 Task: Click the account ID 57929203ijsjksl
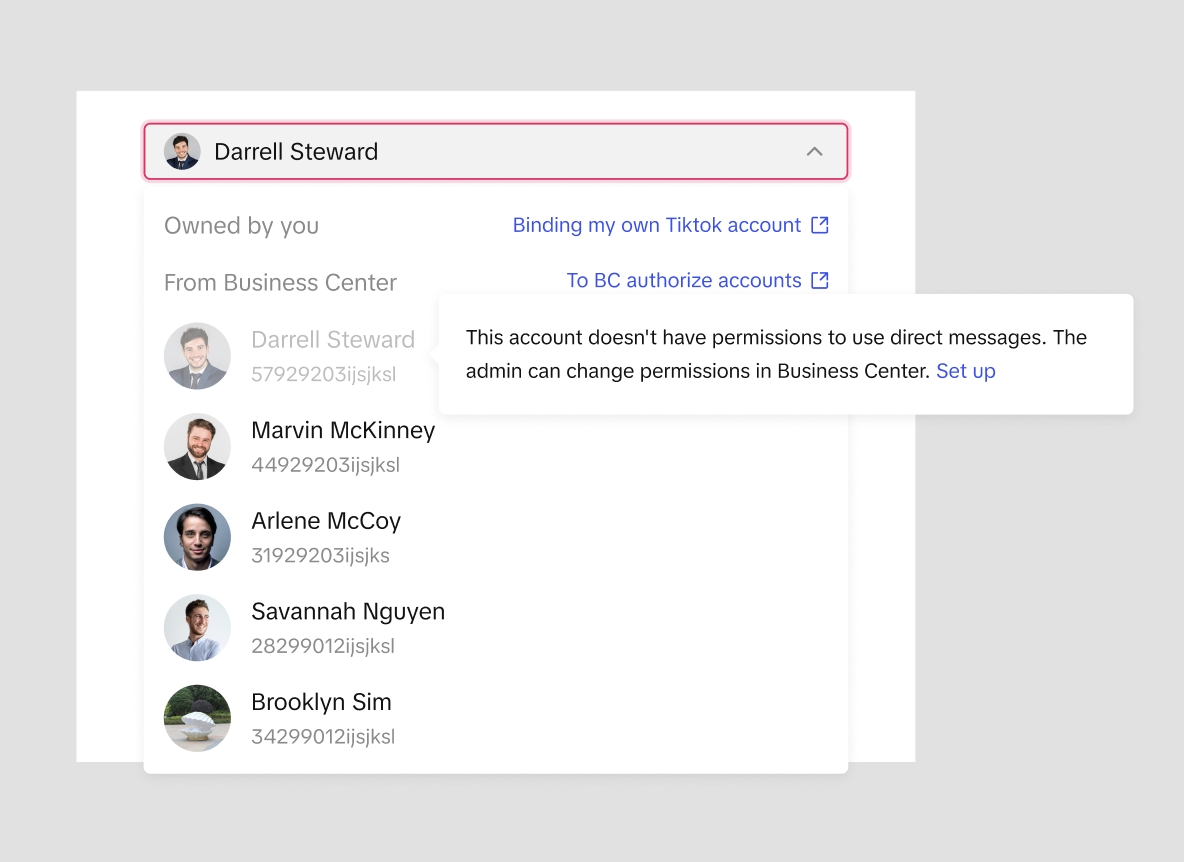323,374
